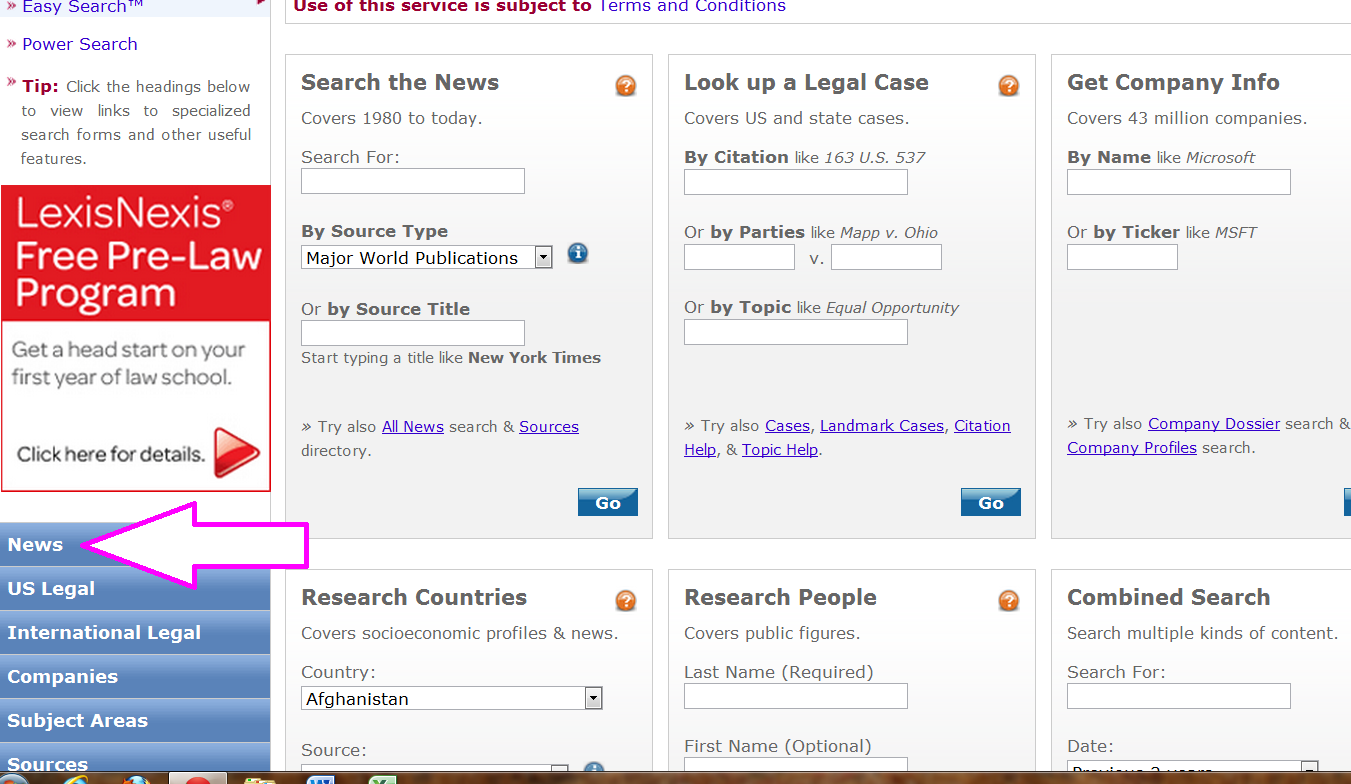Click the Last Name (Required) field
The image size is (1351, 784).
(796, 696)
